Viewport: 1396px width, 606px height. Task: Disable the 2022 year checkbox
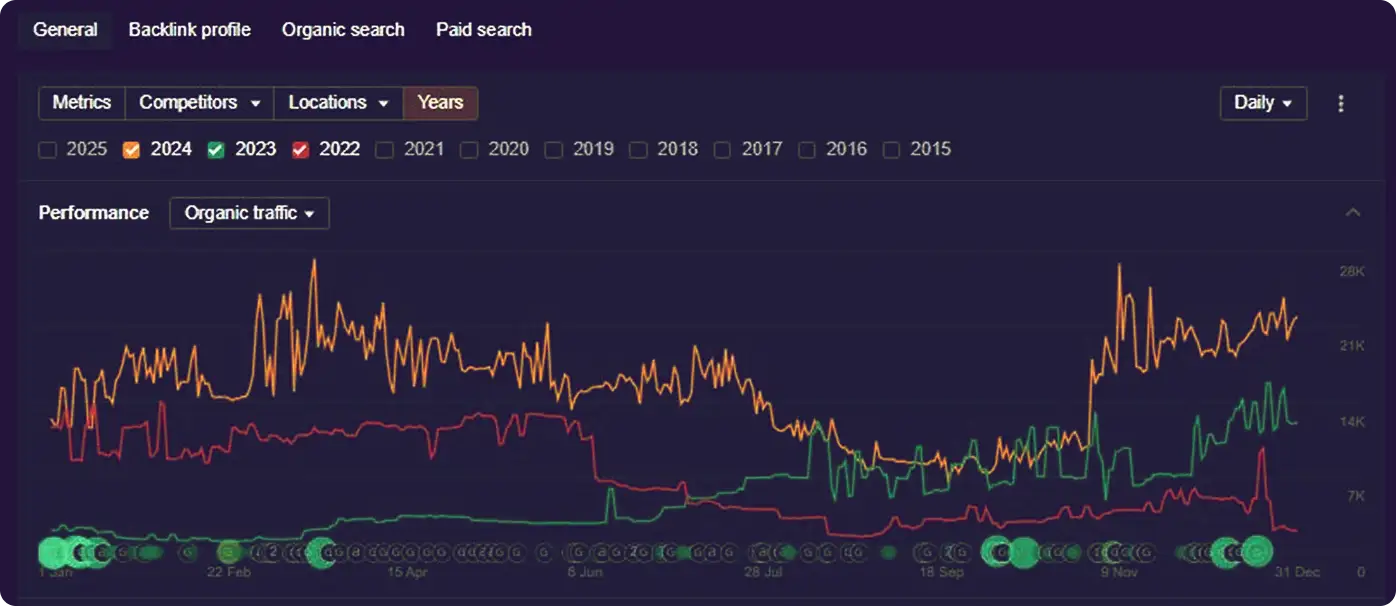[300, 150]
